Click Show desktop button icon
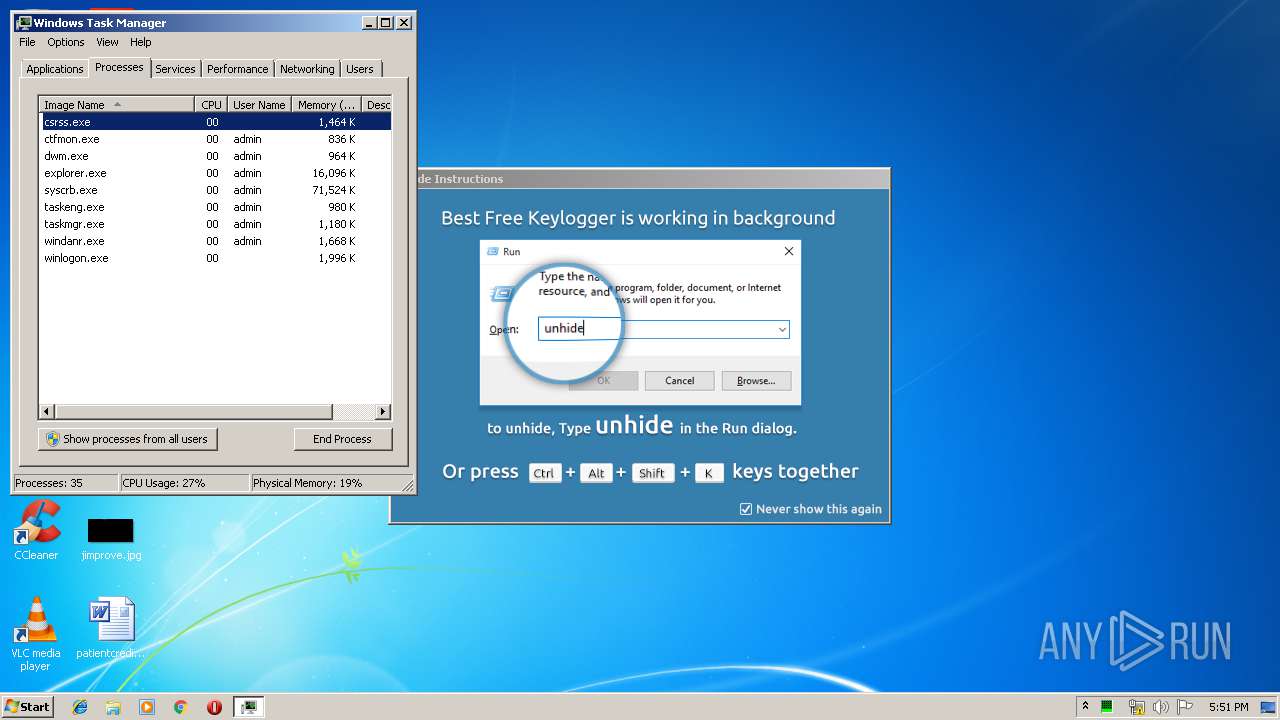The width and height of the screenshot is (1280, 720). [1269, 707]
